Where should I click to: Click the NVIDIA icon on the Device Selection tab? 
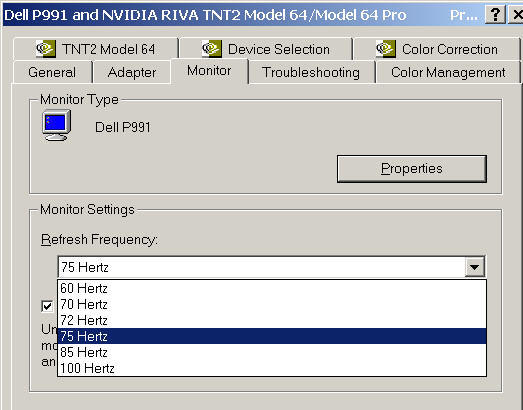(x=212, y=49)
